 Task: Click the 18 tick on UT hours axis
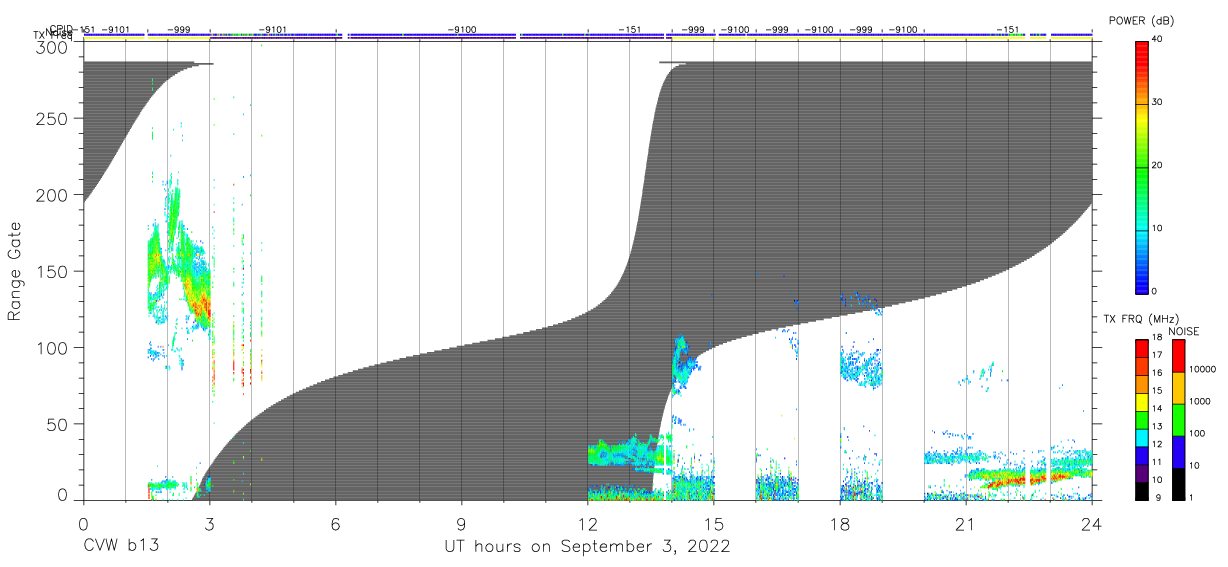point(840,523)
